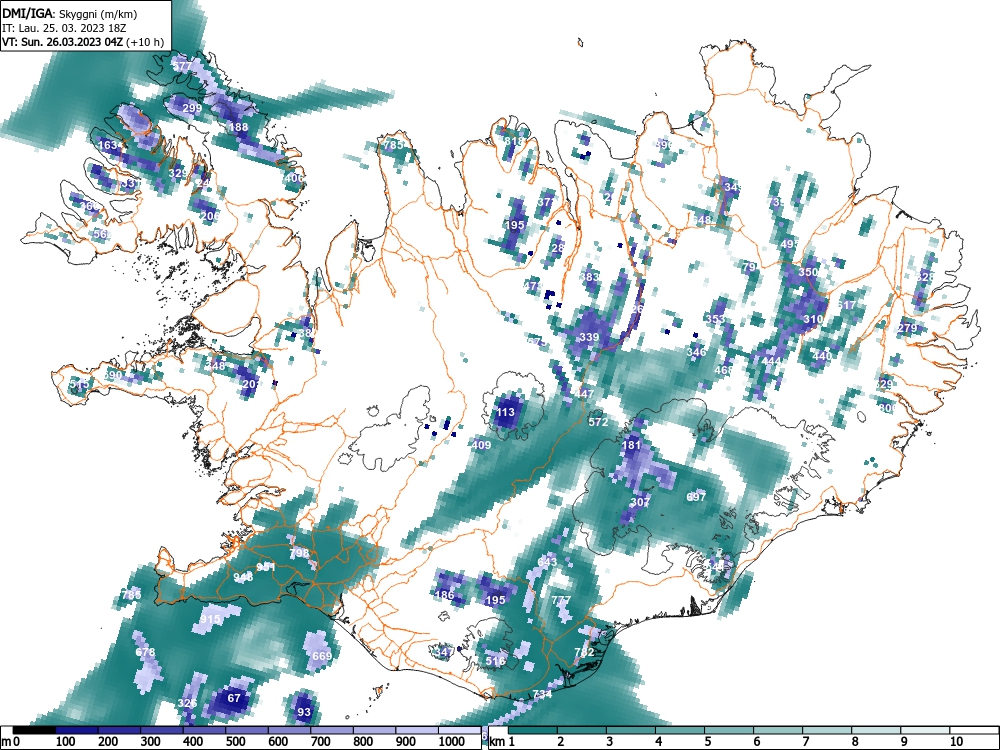The width and height of the screenshot is (1000, 750).
Task: Select the dark teal 1–2 km swatch
Action: 533,730
